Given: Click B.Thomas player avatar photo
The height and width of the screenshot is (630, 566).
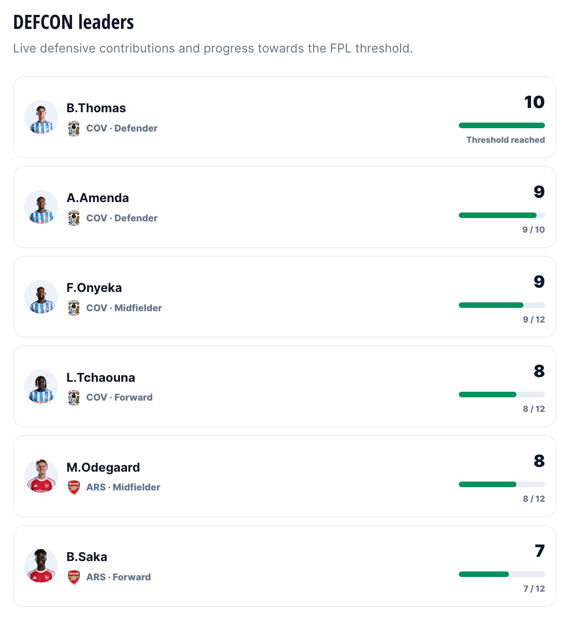Looking at the screenshot, I should 41,117.
